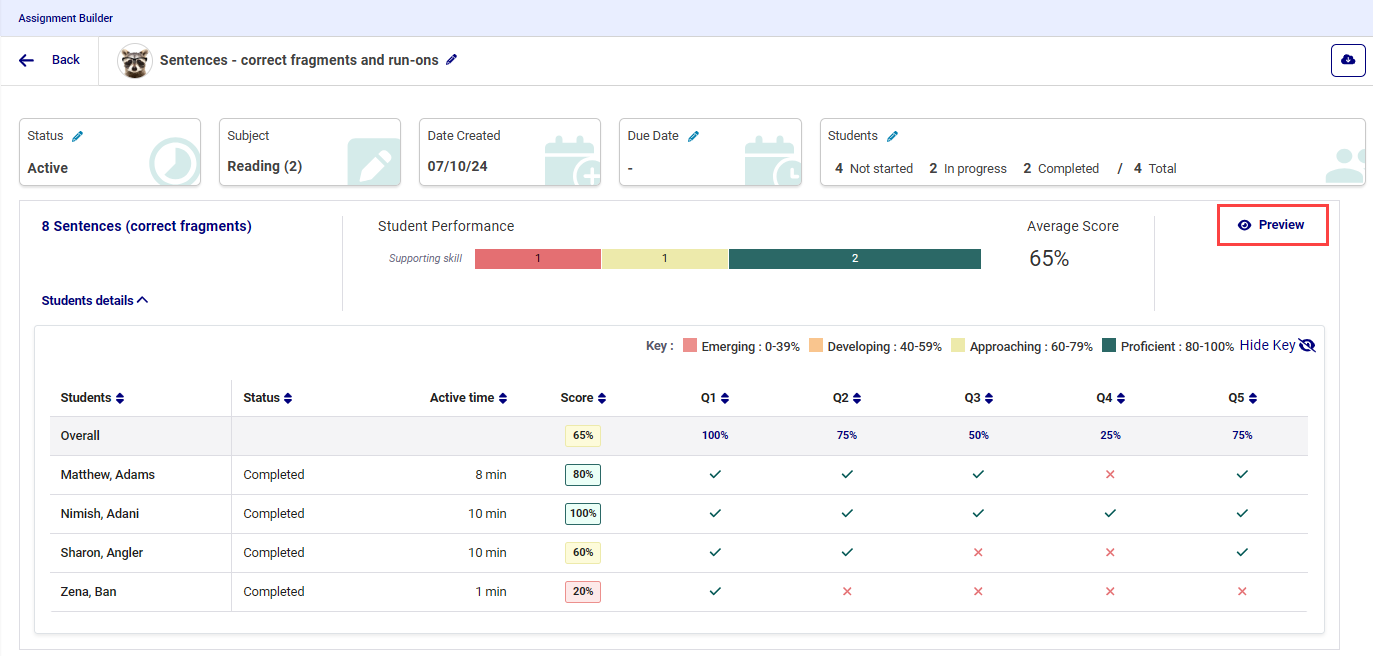Edit Students using the pencil icon
The image size is (1373, 656).
pyautogui.click(x=893, y=136)
